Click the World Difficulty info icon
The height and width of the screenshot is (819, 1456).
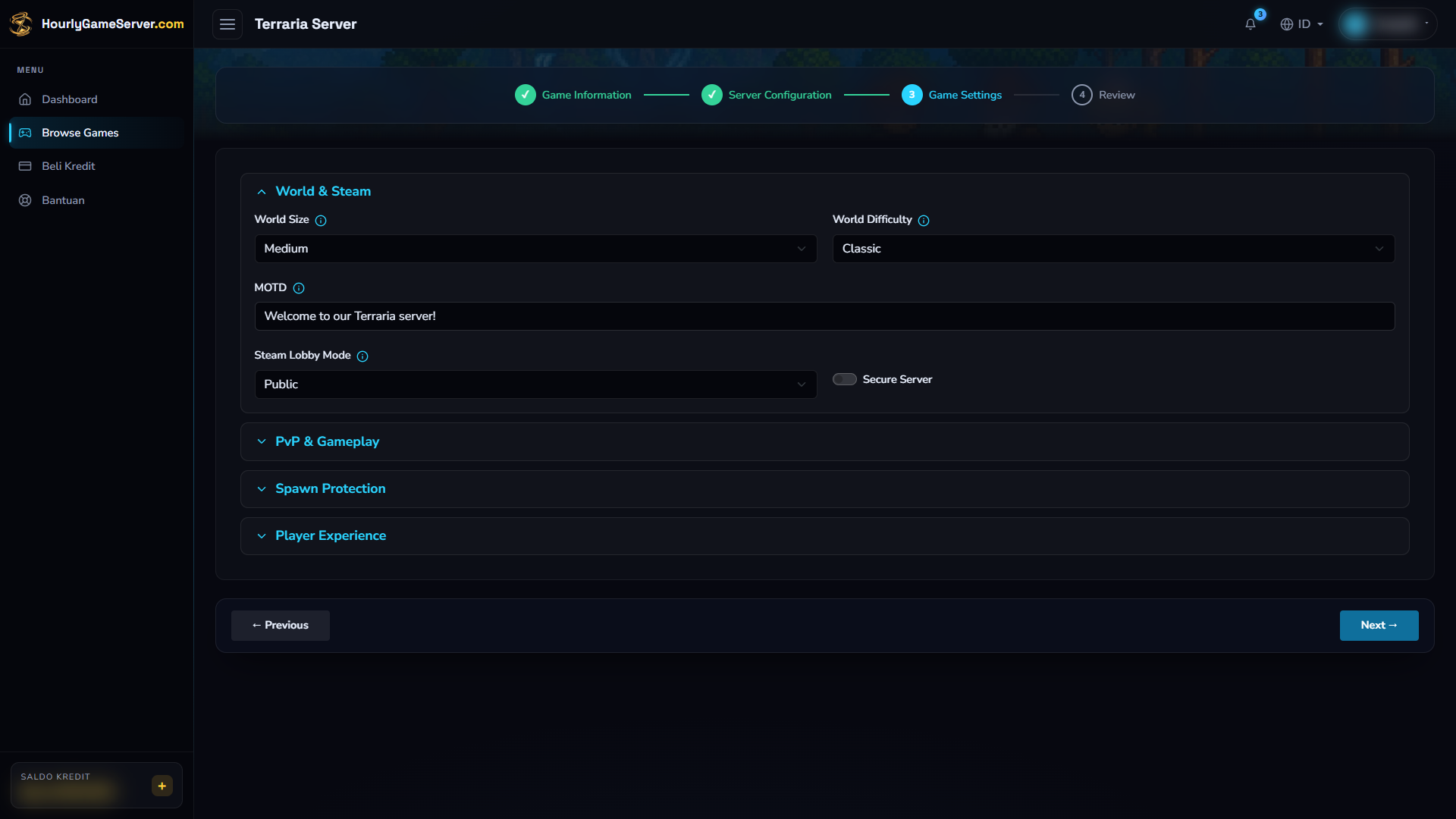[924, 221]
